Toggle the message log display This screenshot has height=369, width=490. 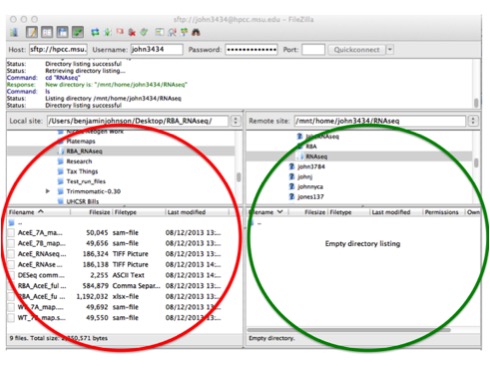coord(32,32)
